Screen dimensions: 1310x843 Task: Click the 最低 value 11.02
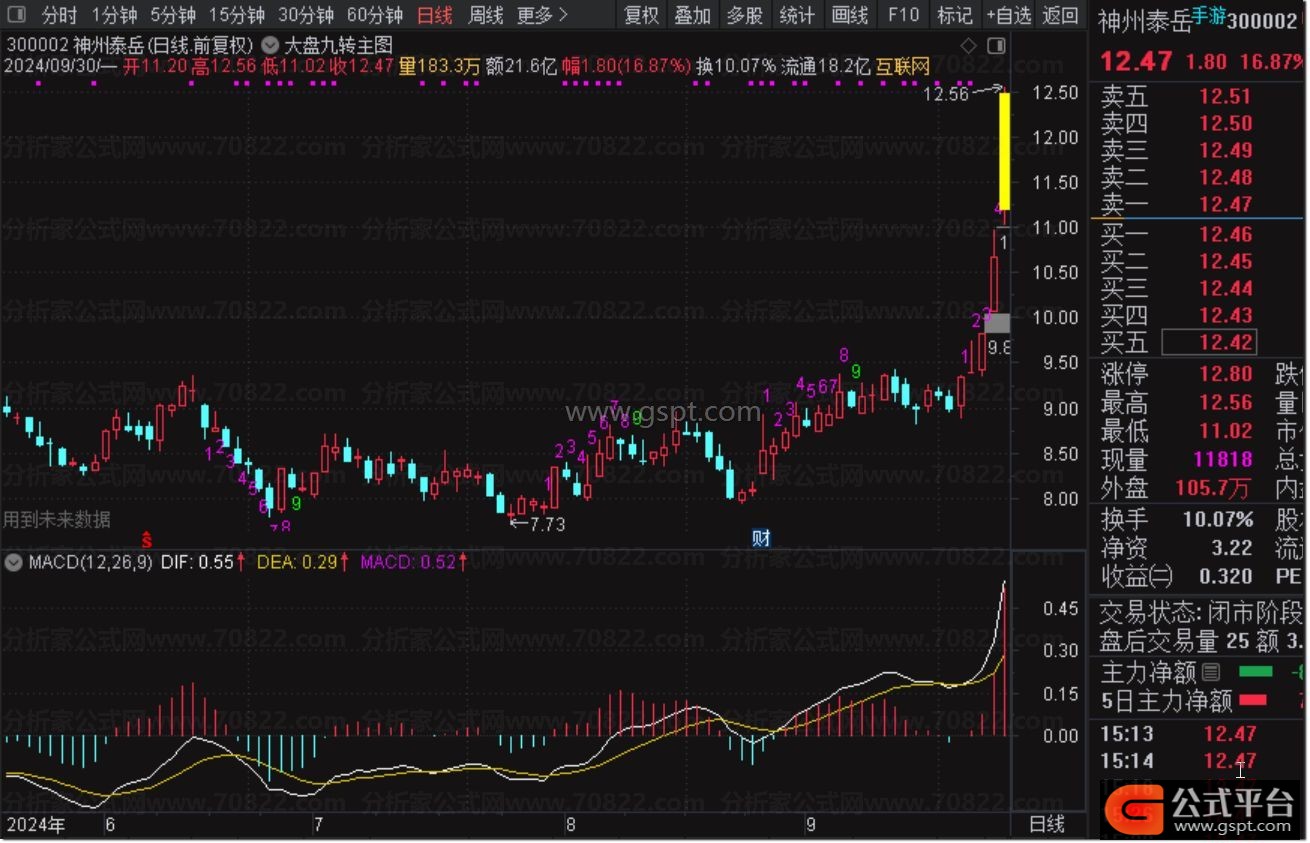tap(1225, 432)
